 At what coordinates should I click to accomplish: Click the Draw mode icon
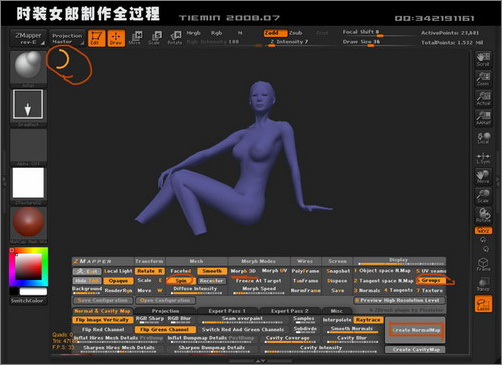tap(116, 38)
